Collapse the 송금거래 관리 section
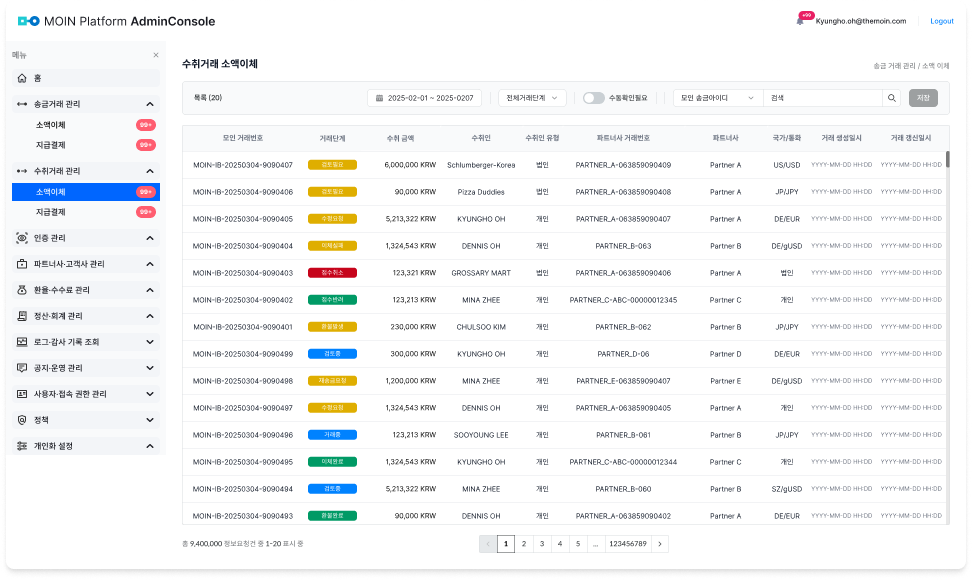This screenshot has height=580, width=972. tap(149, 104)
